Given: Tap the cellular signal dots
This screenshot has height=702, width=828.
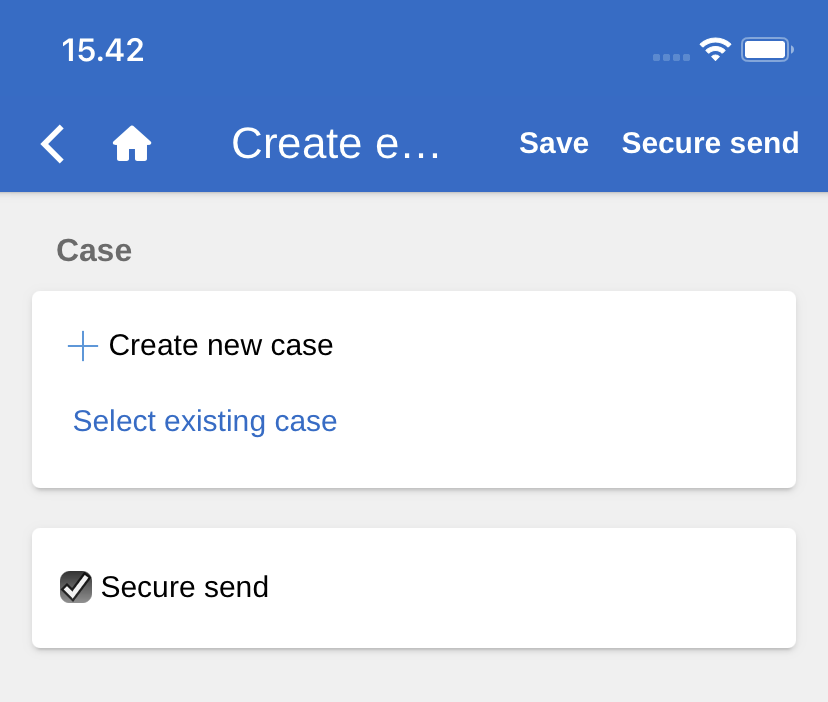Looking at the screenshot, I should point(671,57).
